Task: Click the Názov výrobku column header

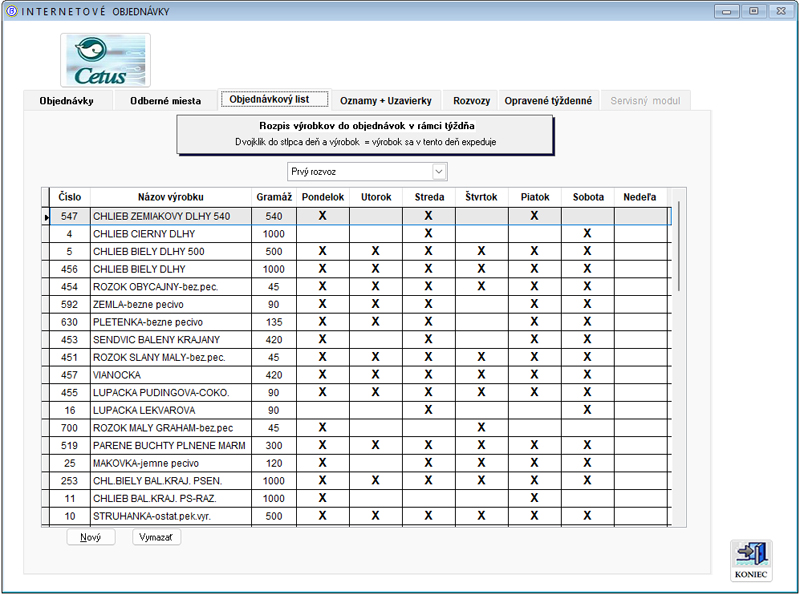Action: 170,197
